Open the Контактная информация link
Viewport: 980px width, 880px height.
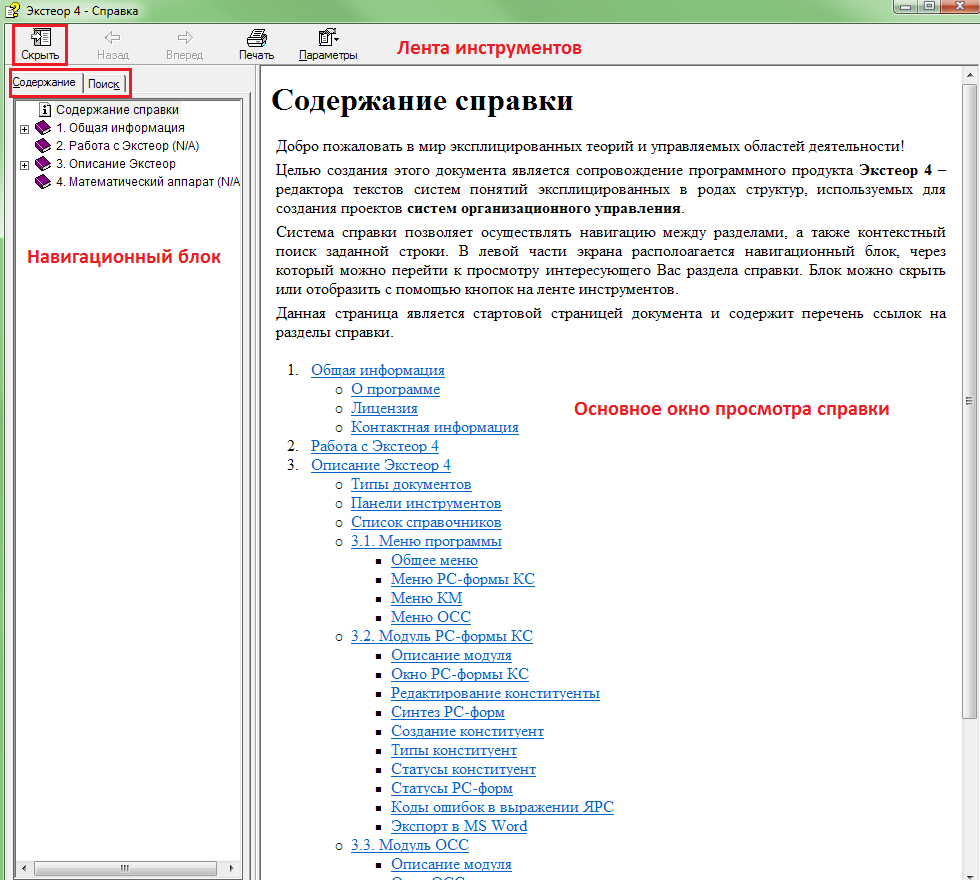[434, 427]
